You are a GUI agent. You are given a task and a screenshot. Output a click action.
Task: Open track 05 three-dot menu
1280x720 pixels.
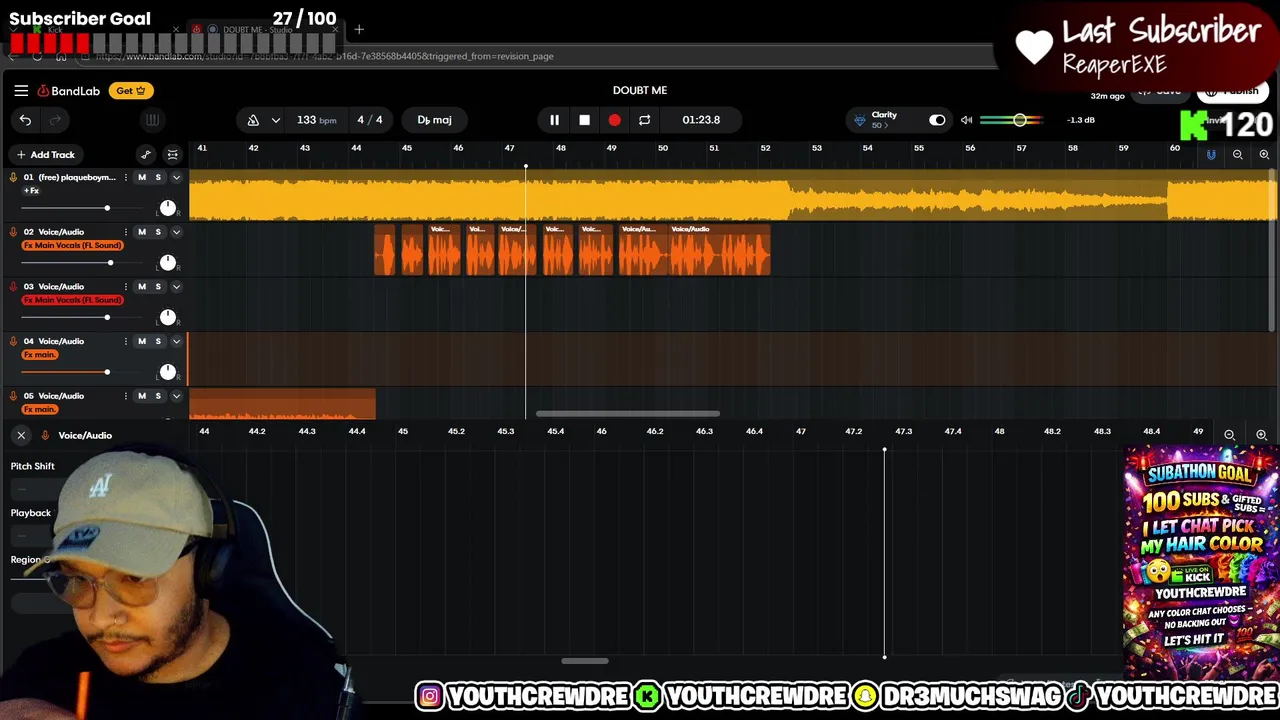coord(126,396)
